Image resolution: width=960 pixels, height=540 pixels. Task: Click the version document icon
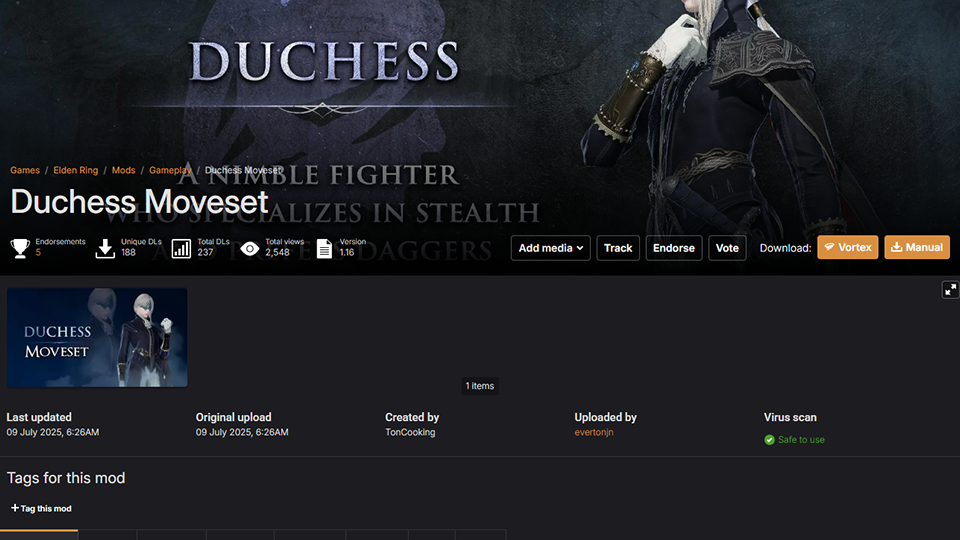pyautogui.click(x=324, y=248)
